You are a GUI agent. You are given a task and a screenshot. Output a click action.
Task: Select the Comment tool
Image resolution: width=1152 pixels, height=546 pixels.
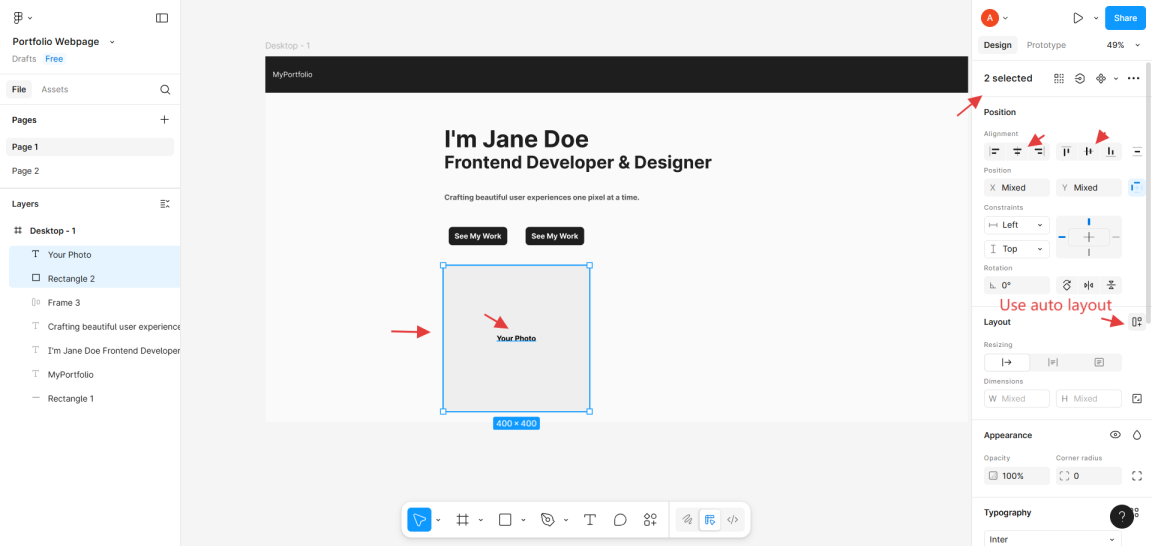[x=620, y=520]
